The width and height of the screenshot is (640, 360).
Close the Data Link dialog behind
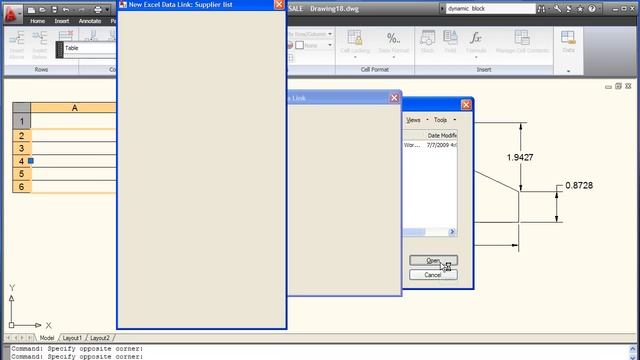pyautogui.click(x=394, y=98)
